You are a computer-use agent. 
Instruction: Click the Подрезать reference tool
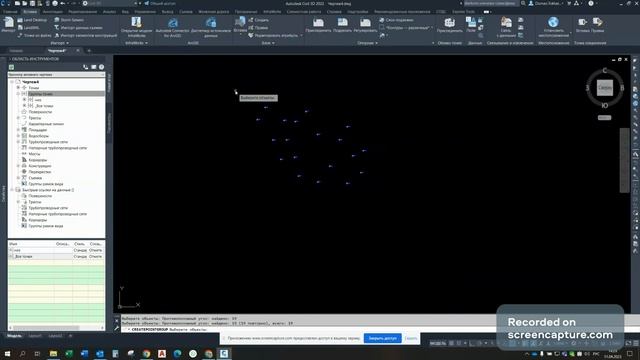pyautogui.click(x=342, y=25)
